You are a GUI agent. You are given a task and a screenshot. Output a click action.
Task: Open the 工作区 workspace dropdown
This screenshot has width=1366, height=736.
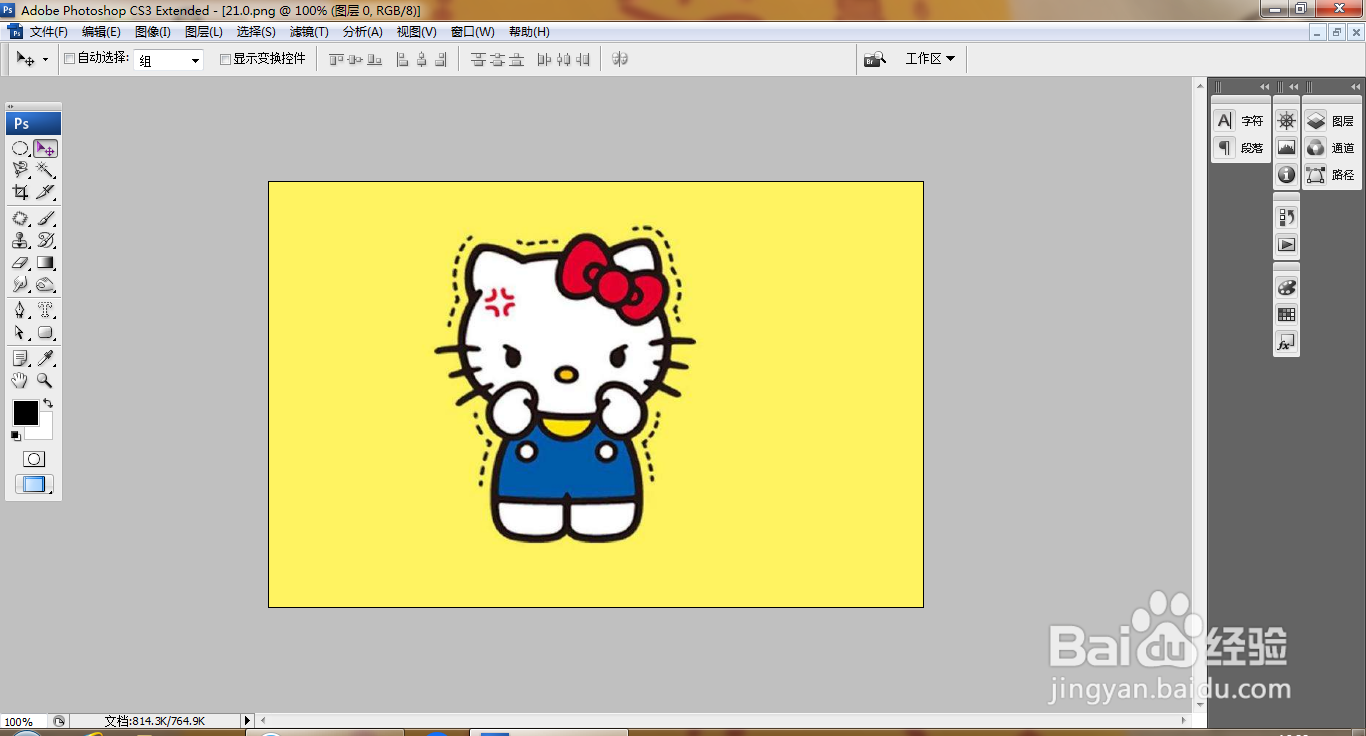click(x=930, y=59)
